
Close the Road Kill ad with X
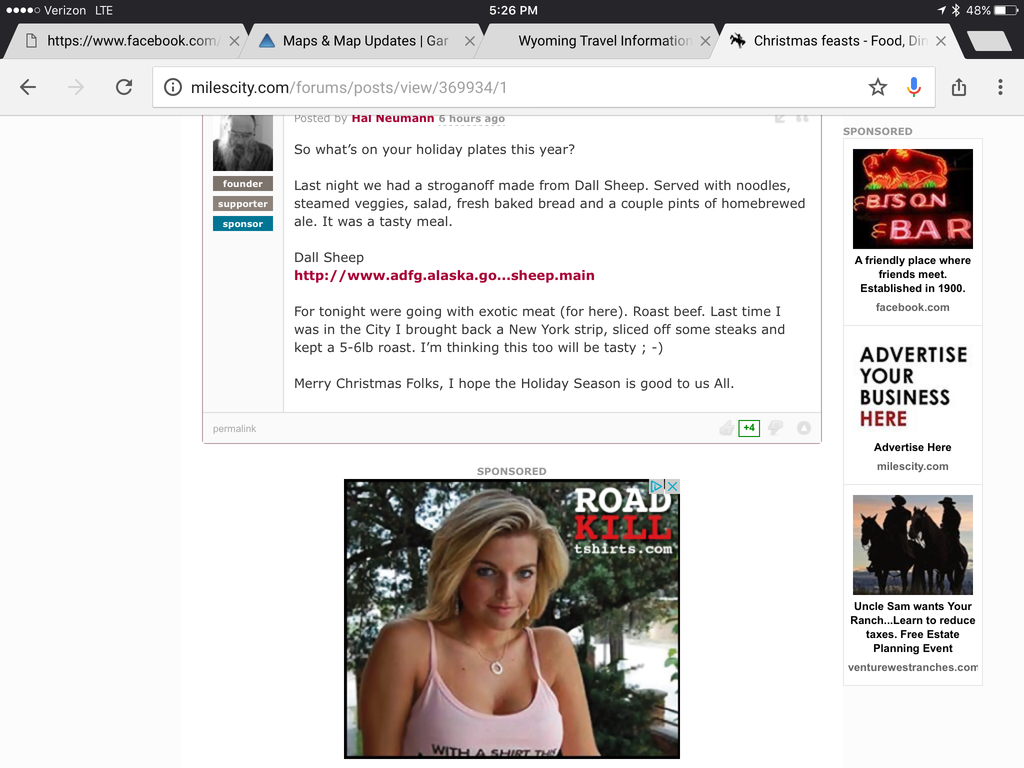tap(672, 486)
